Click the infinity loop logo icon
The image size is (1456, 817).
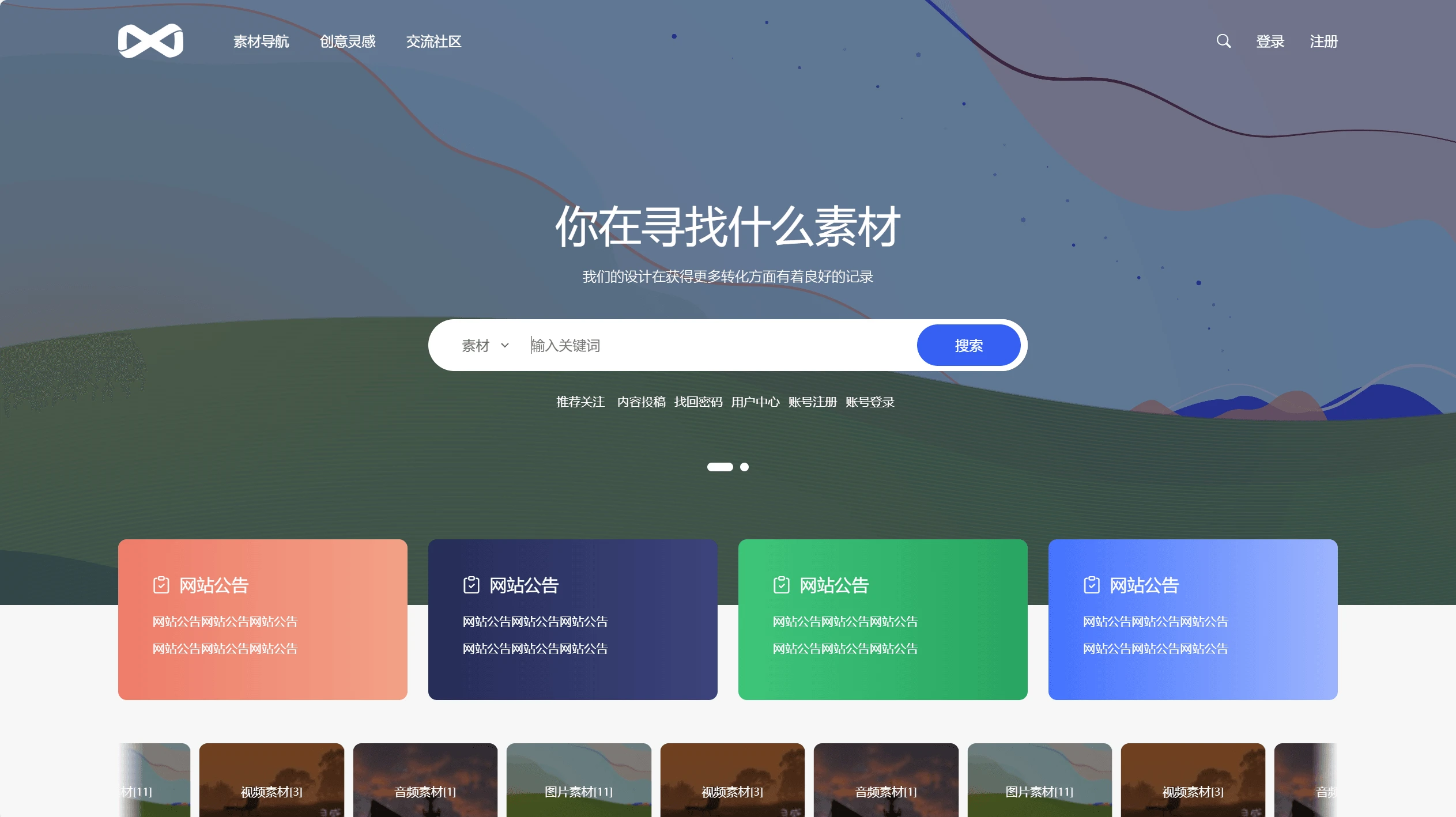152,40
